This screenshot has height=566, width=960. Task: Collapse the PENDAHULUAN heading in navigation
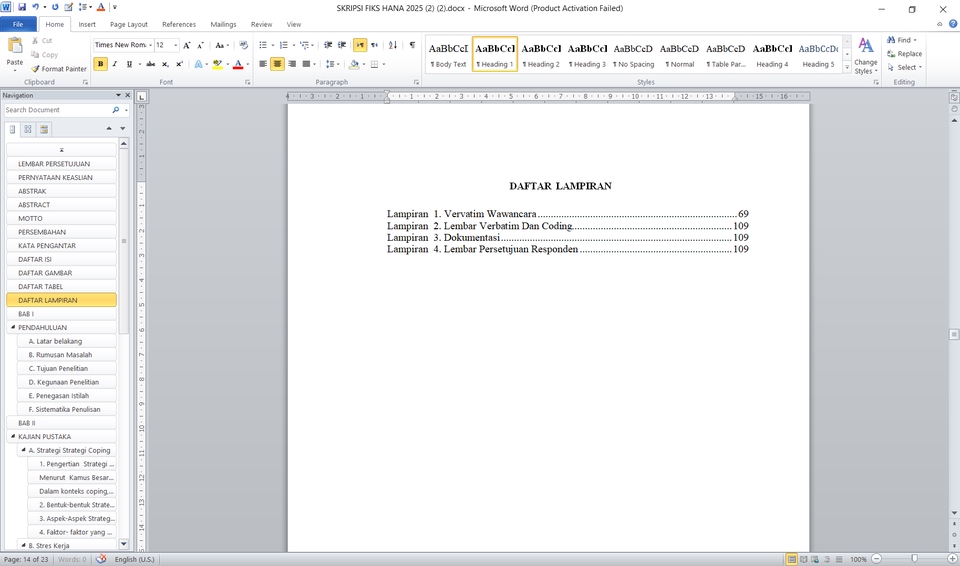click(x=13, y=327)
